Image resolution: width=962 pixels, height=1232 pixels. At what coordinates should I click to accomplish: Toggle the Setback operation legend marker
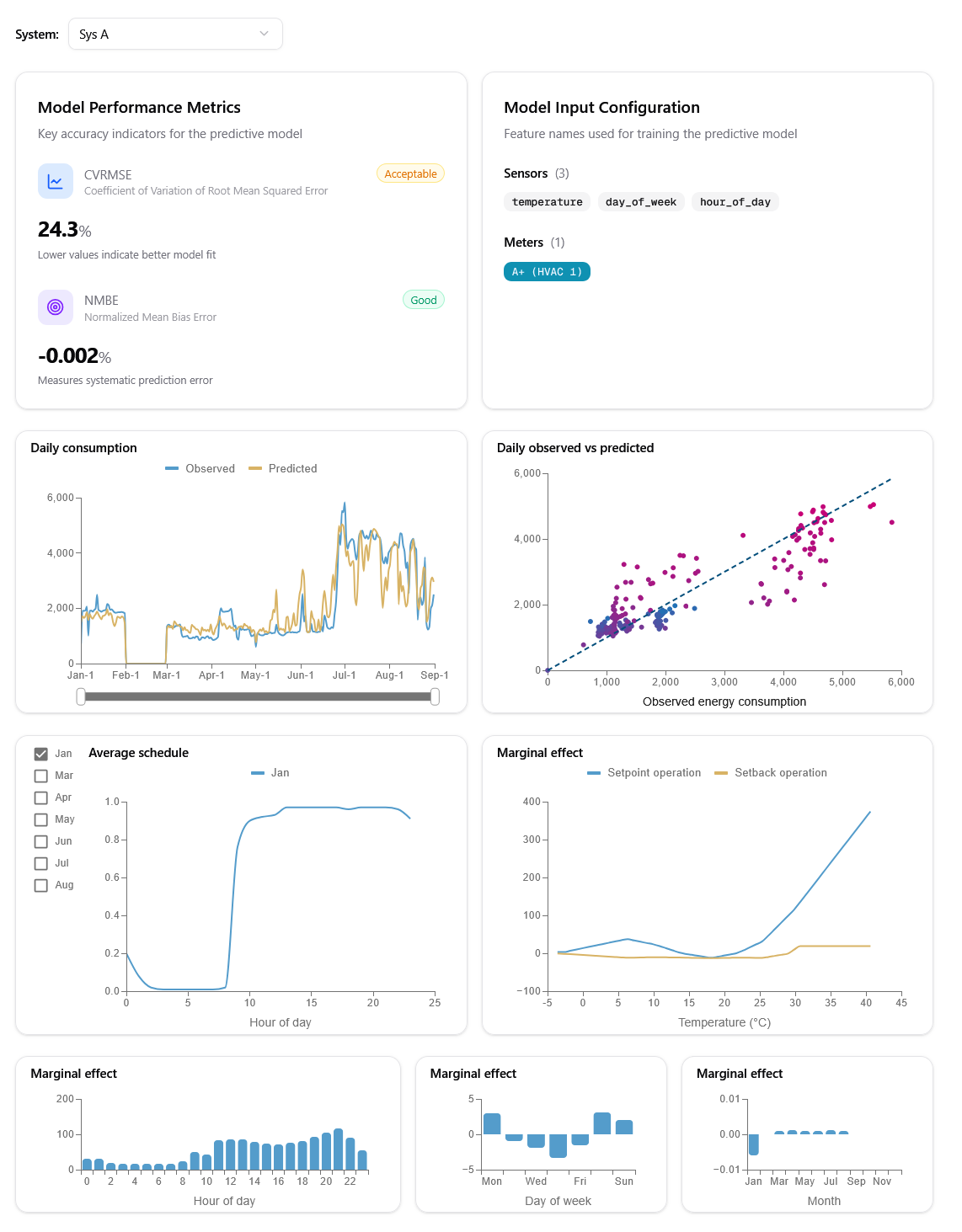click(x=721, y=773)
